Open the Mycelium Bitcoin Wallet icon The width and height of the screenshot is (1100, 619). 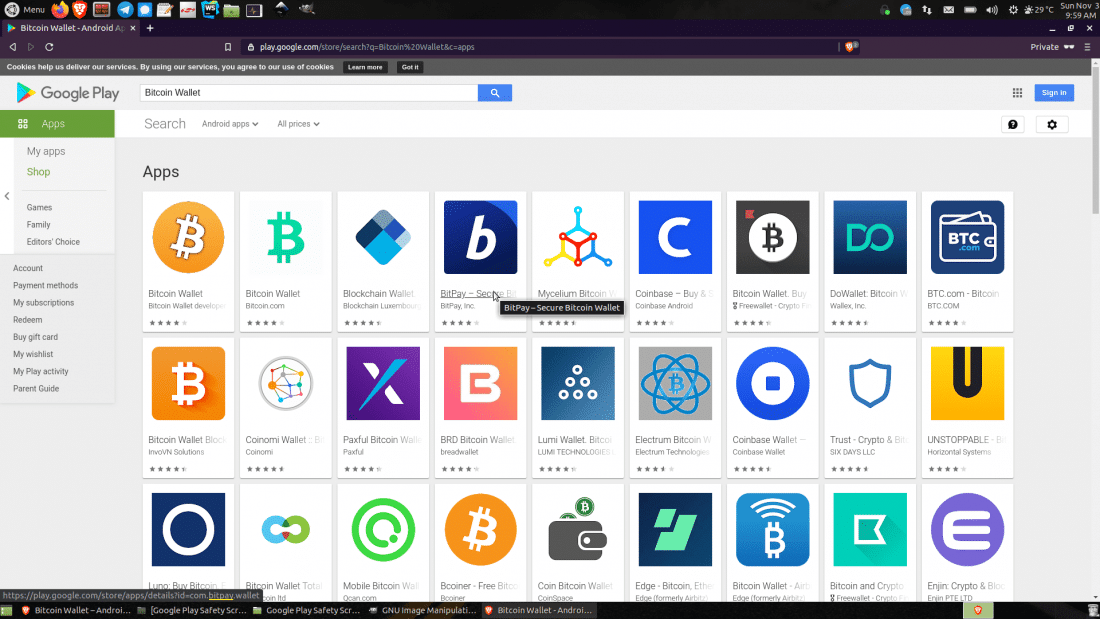pos(577,237)
